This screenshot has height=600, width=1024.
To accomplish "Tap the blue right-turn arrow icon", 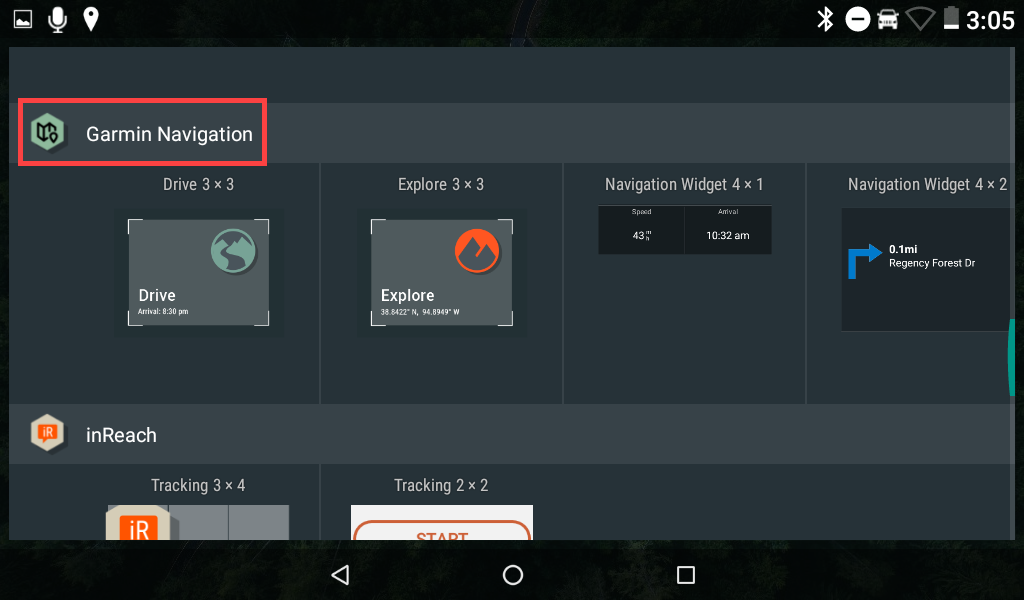I will 864,261.
